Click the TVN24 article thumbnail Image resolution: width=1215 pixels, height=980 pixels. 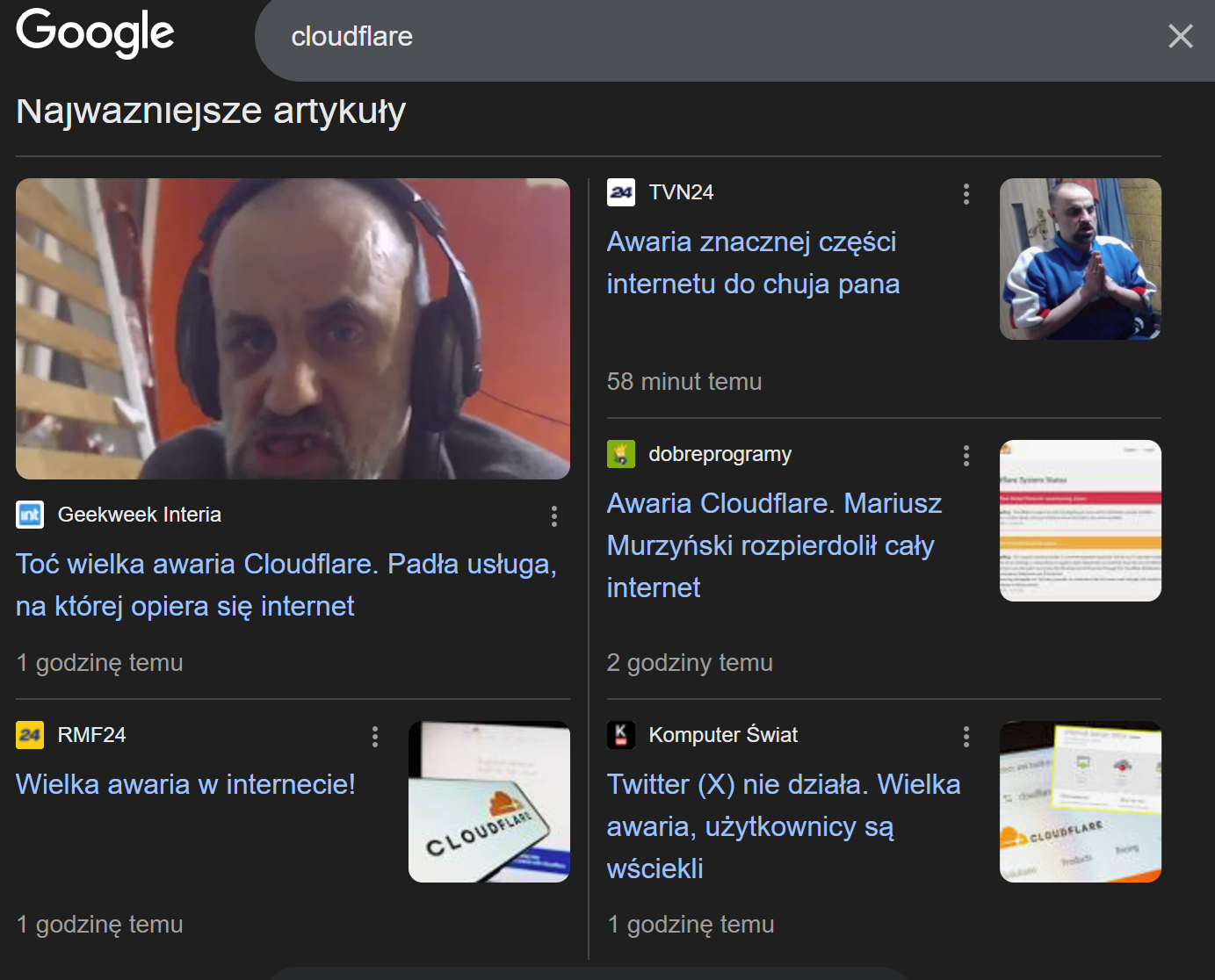pyautogui.click(x=1080, y=259)
